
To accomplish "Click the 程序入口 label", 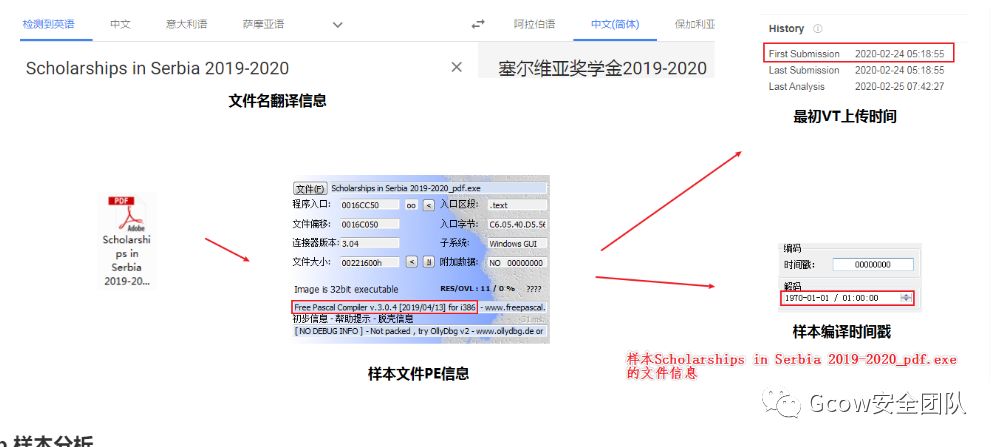I will pos(312,204).
